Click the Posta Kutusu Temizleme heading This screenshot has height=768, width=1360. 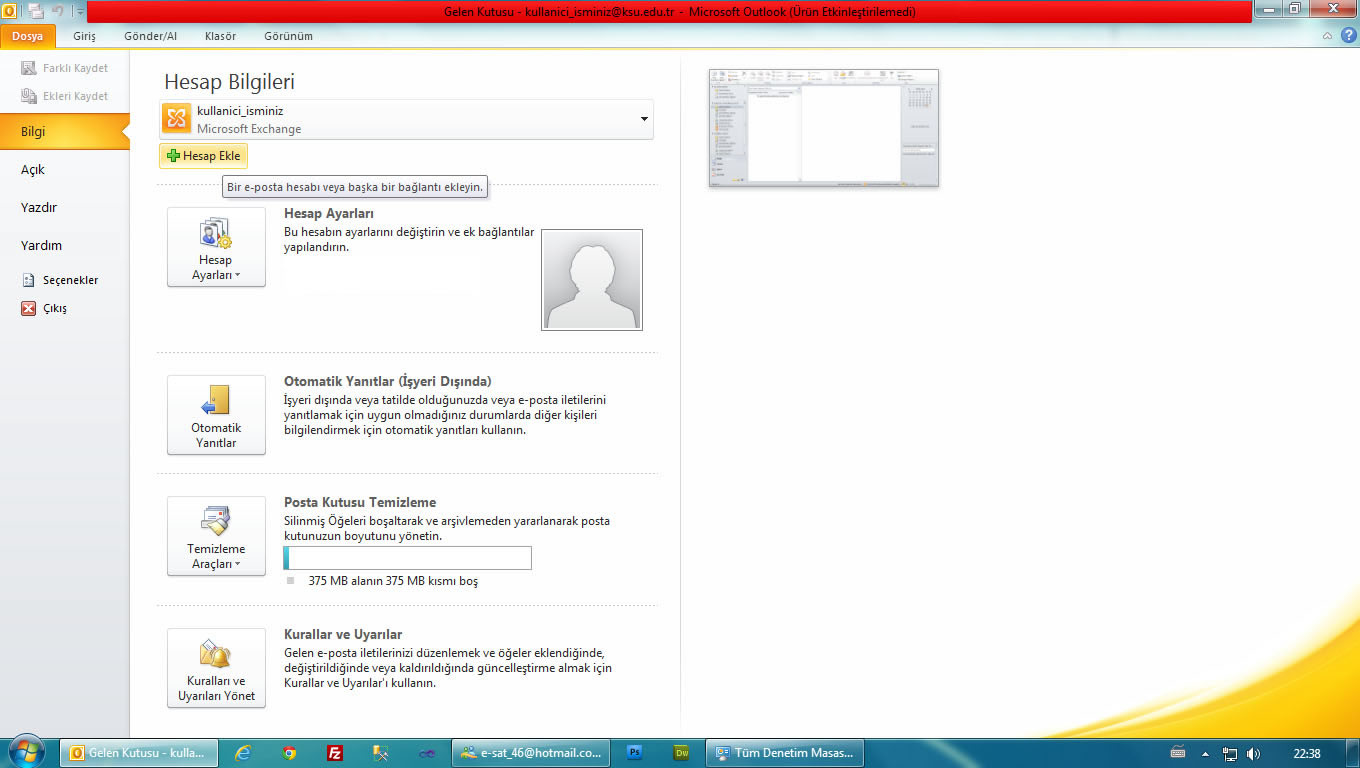coord(360,502)
